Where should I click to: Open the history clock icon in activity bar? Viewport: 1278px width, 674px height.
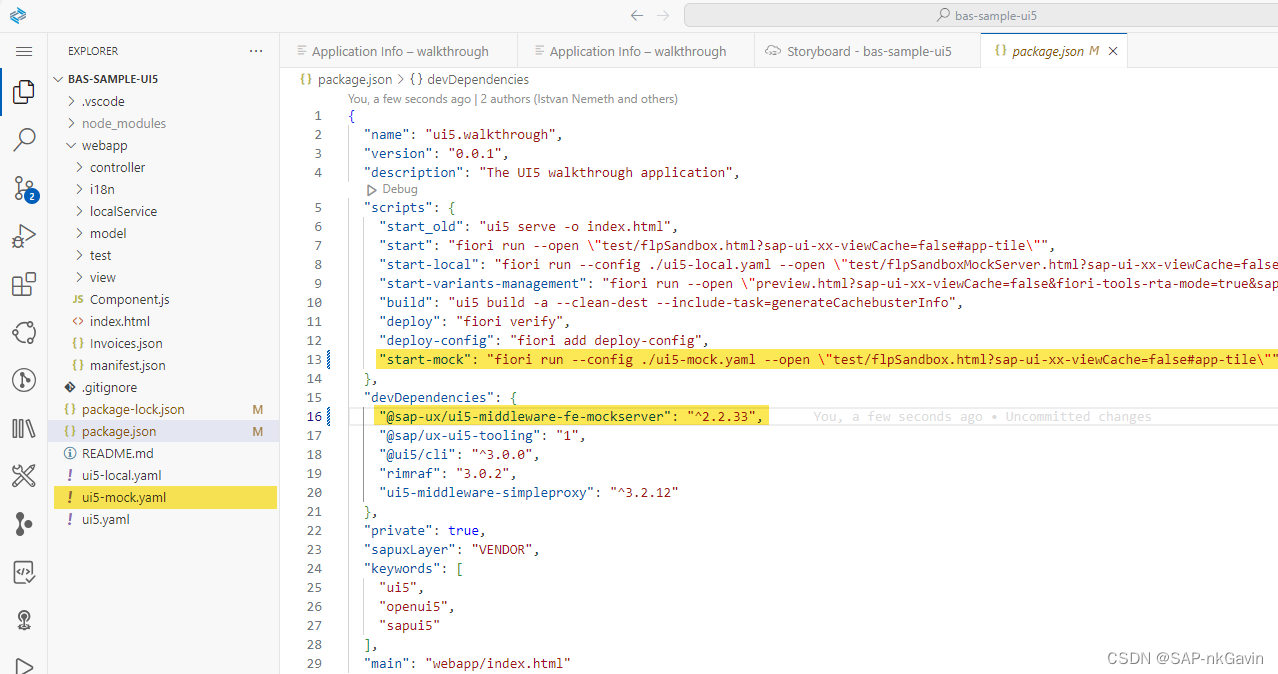pos(24,379)
